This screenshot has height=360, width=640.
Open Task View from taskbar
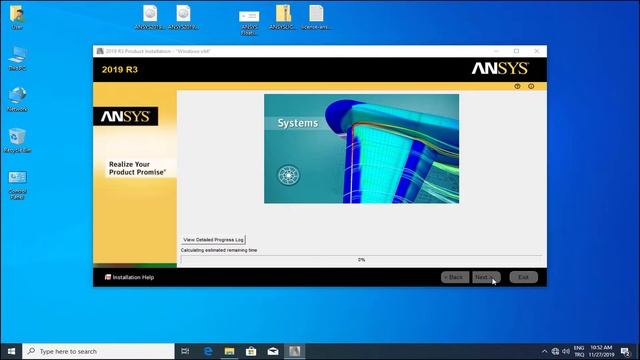pos(185,351)
